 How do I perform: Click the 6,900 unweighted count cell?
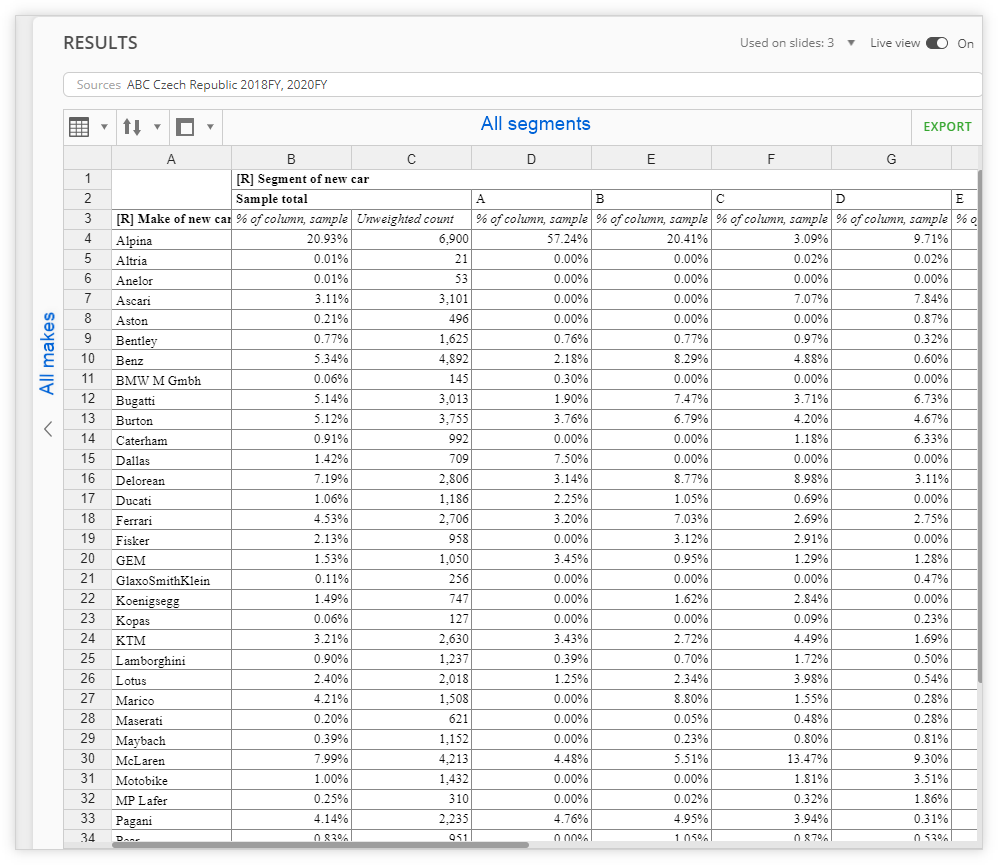[x=411, y=239]
